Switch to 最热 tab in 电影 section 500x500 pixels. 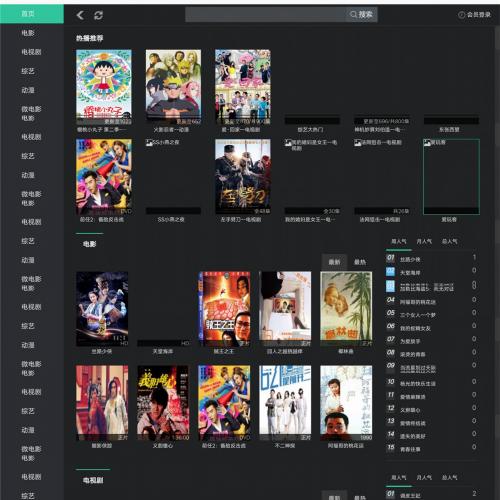point(360,262)
